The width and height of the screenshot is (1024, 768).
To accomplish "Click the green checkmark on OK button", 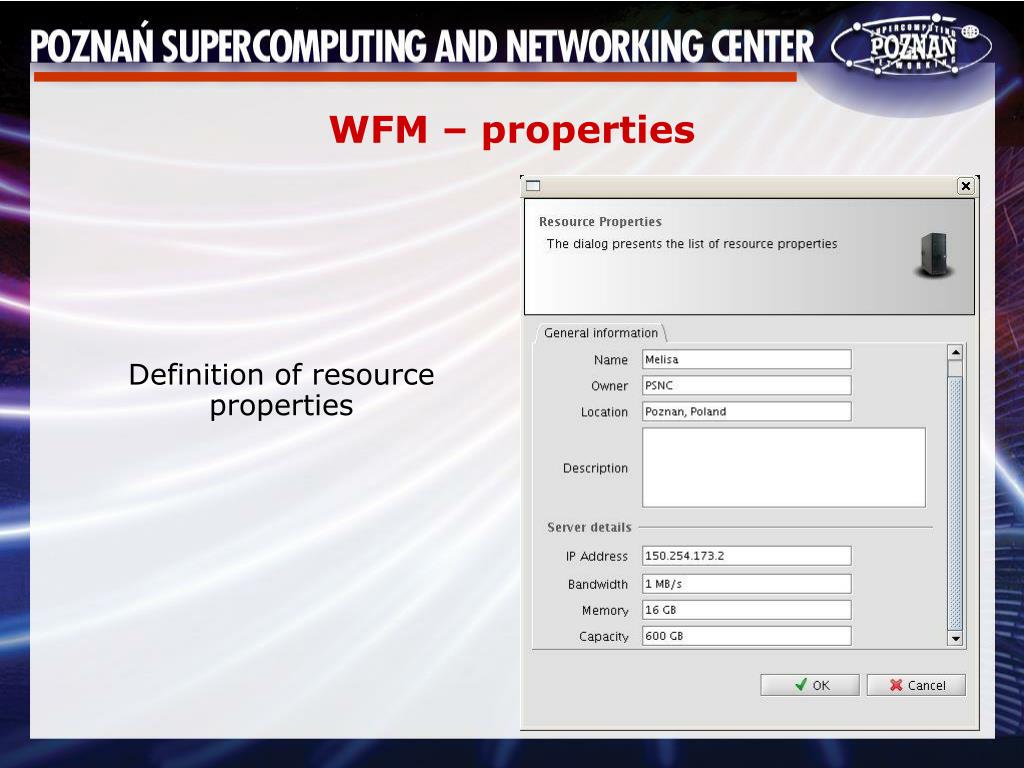I will [801, 684].
